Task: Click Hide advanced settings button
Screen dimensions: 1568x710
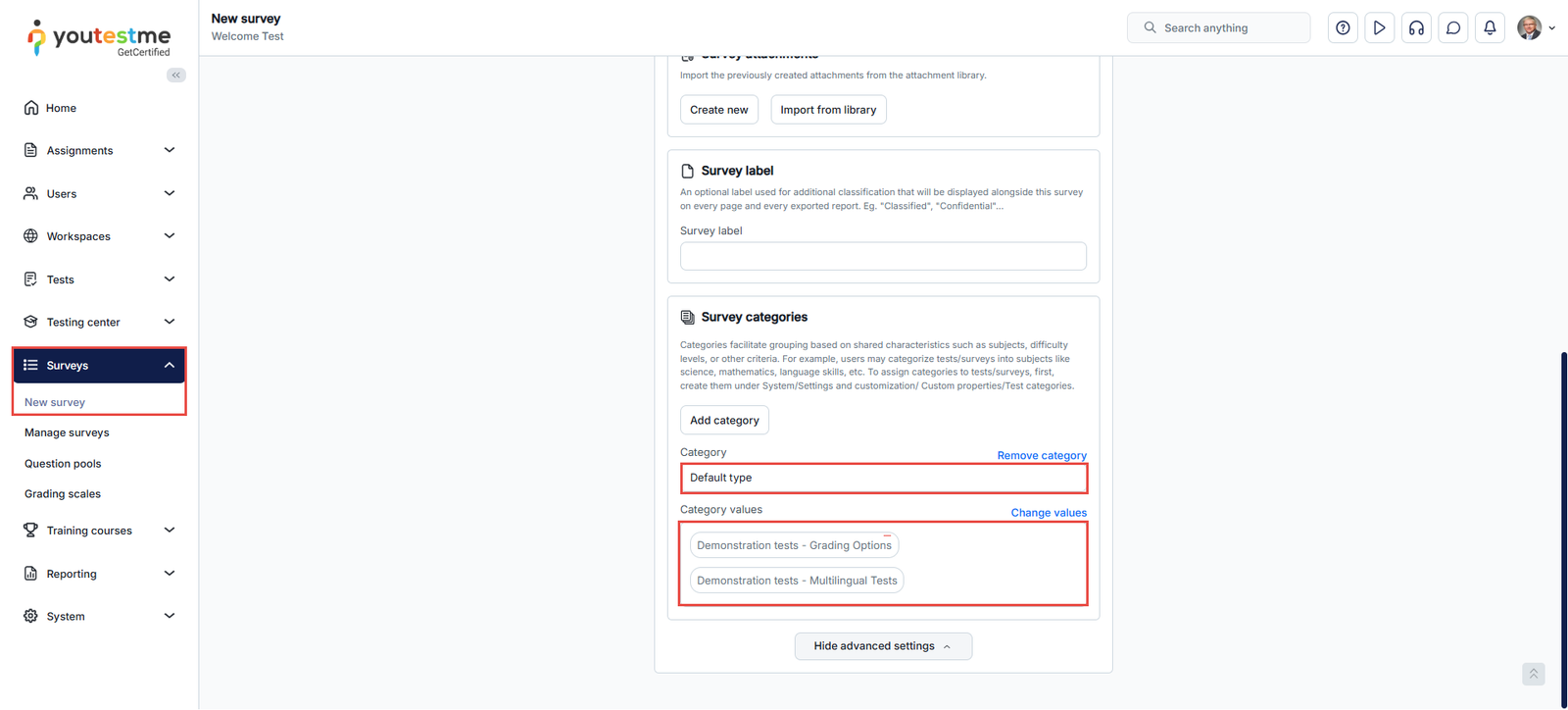Action: [882, 646]
